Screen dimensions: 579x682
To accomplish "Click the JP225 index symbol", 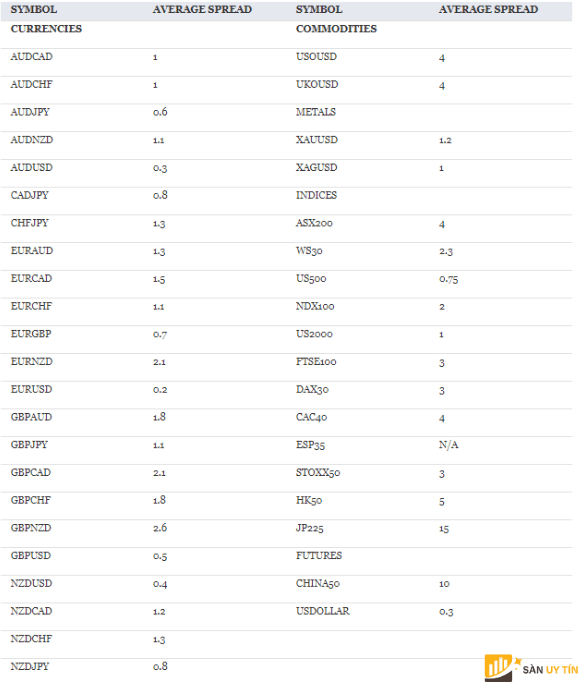I will pos(310,528).
